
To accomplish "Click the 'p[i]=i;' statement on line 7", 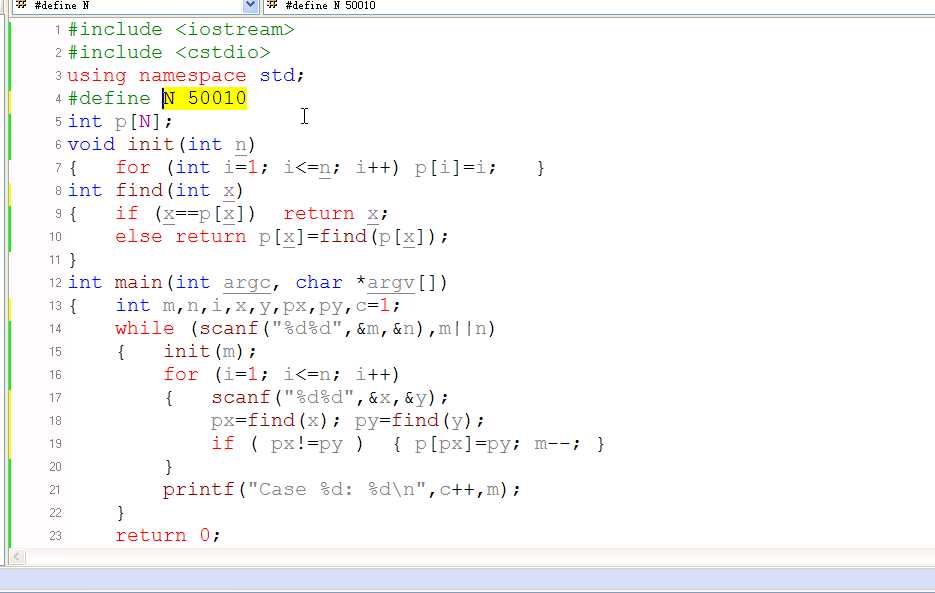I will [x=456, y=168].
